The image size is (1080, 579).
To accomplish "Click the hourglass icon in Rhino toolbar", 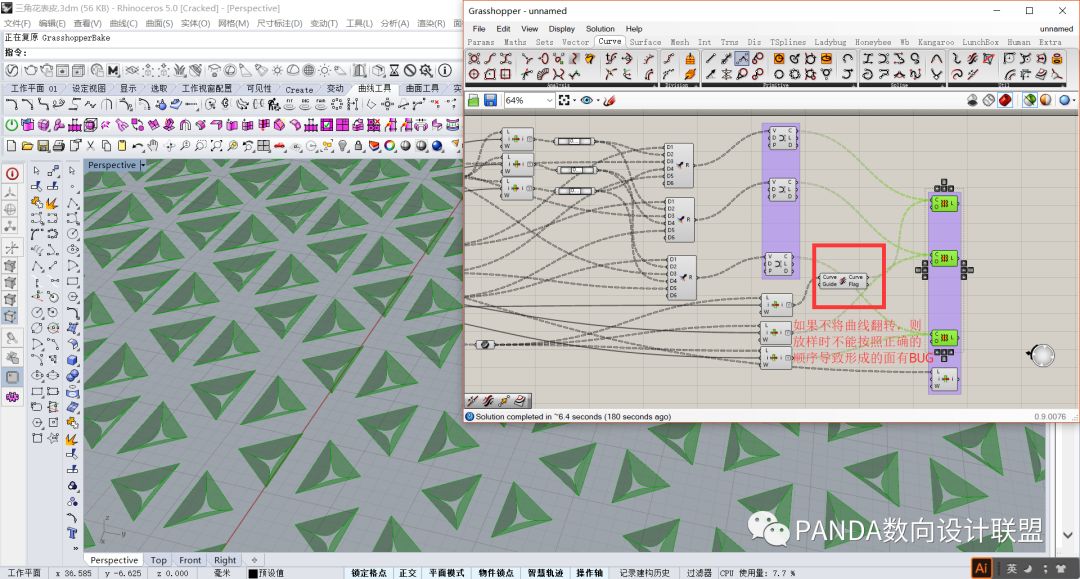I will click(x=394, y=70).
